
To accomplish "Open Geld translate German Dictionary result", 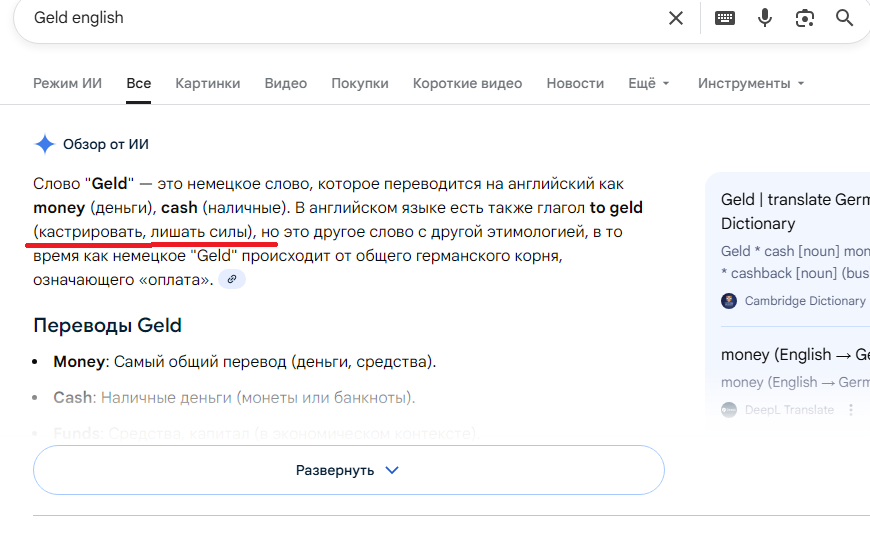I will [795, 211].
